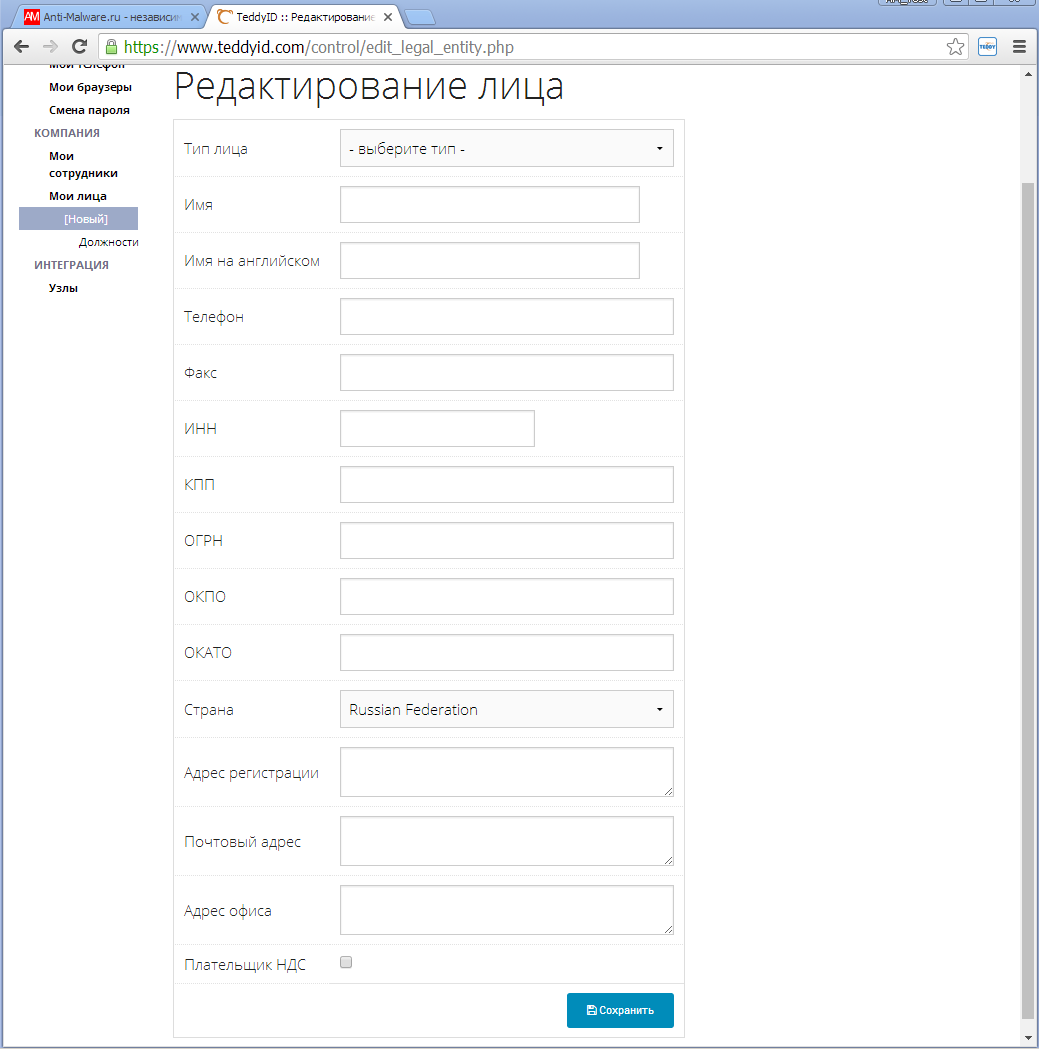The height and width of the screenshot is (1049, 1039).
Task: Click into Почтовый адрес textarea
Action: pyautogui.click(x=506, y=842)
